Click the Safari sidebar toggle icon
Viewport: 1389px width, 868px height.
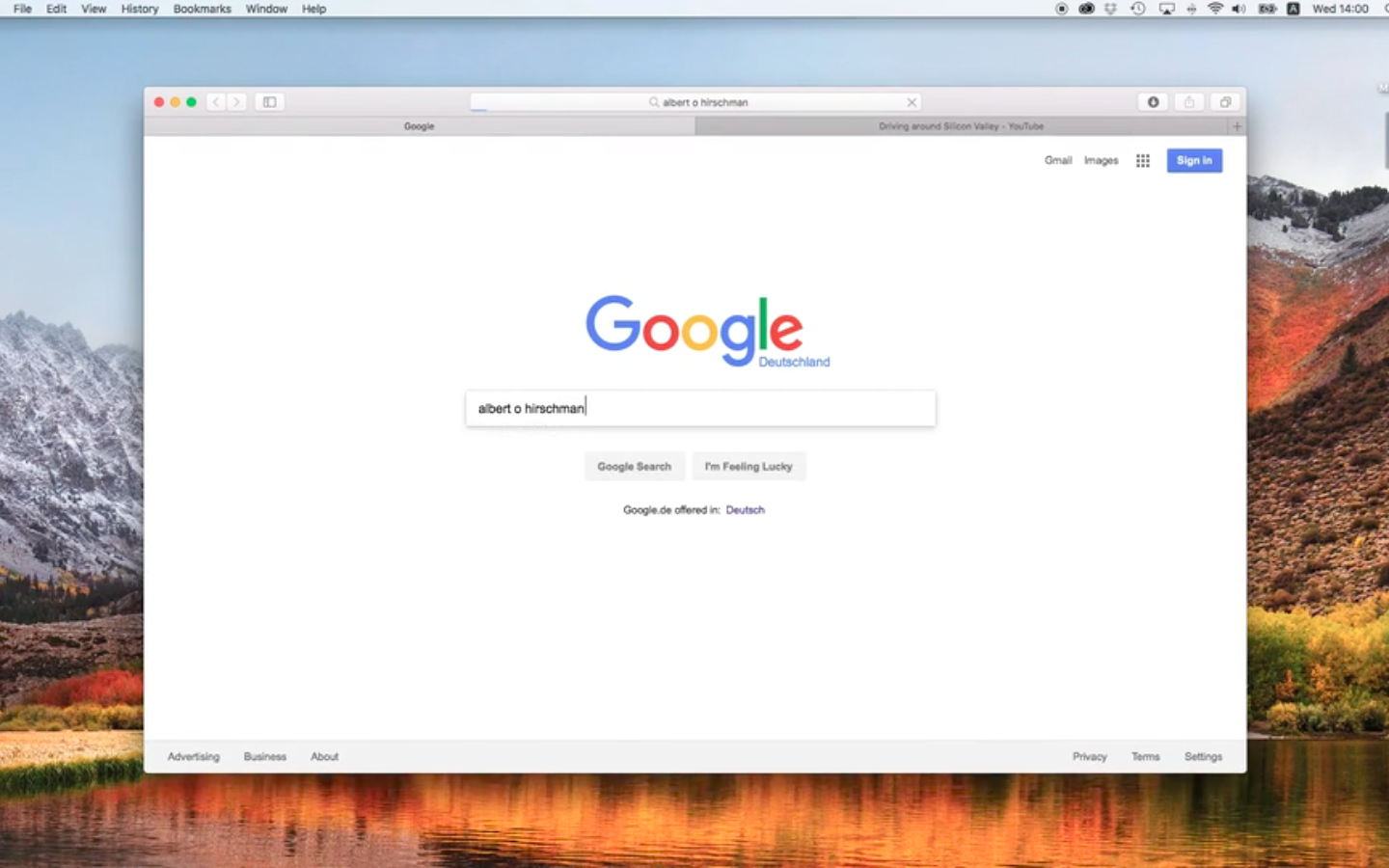(270, 102)
